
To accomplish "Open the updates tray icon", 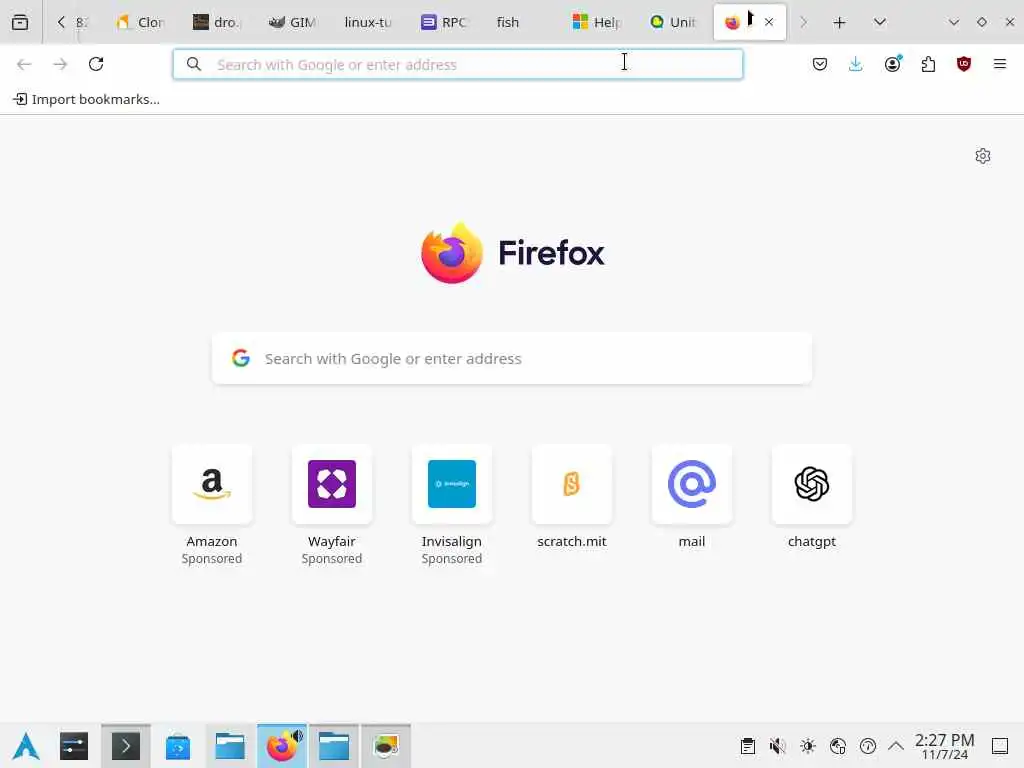I will 868,746.
